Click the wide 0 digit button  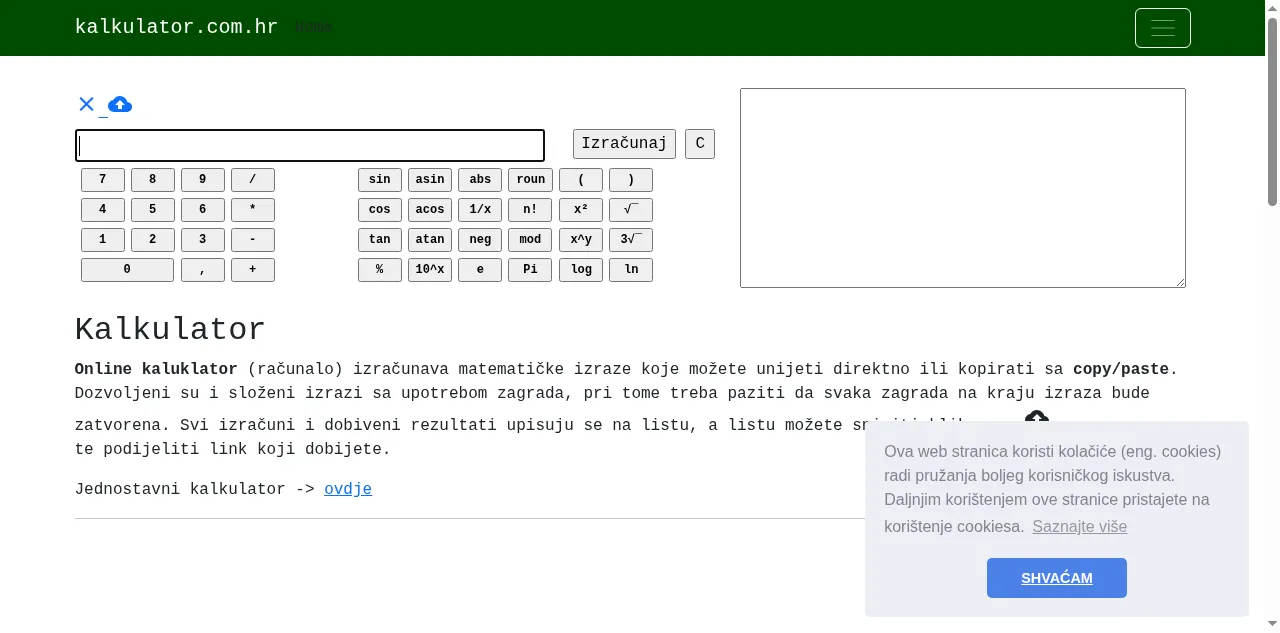tap(127, 270)
